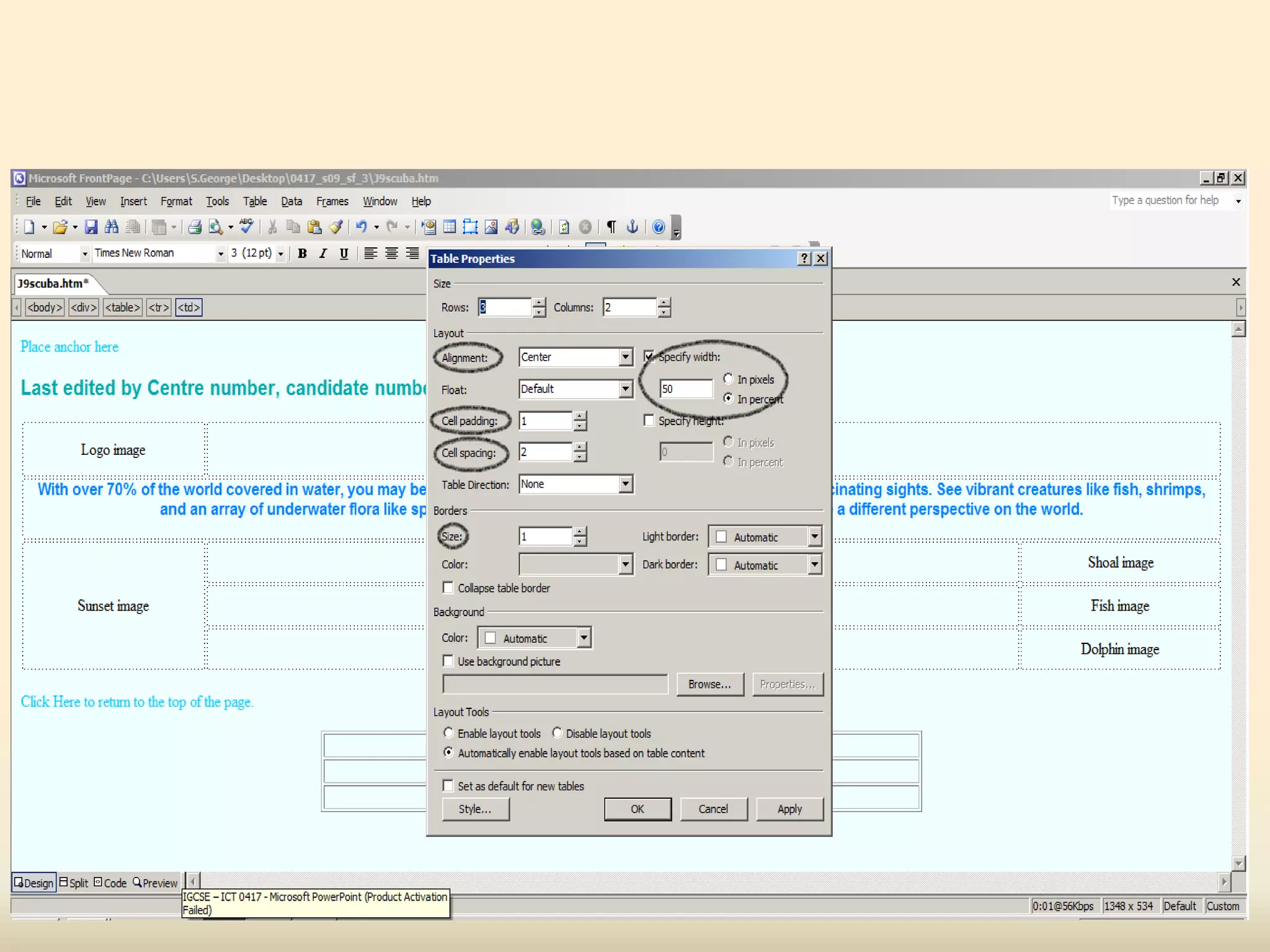Viewport: 1270px width, 952px height.
Task: Click the Insert Table grid icon
Action: (x=450, y=227)
